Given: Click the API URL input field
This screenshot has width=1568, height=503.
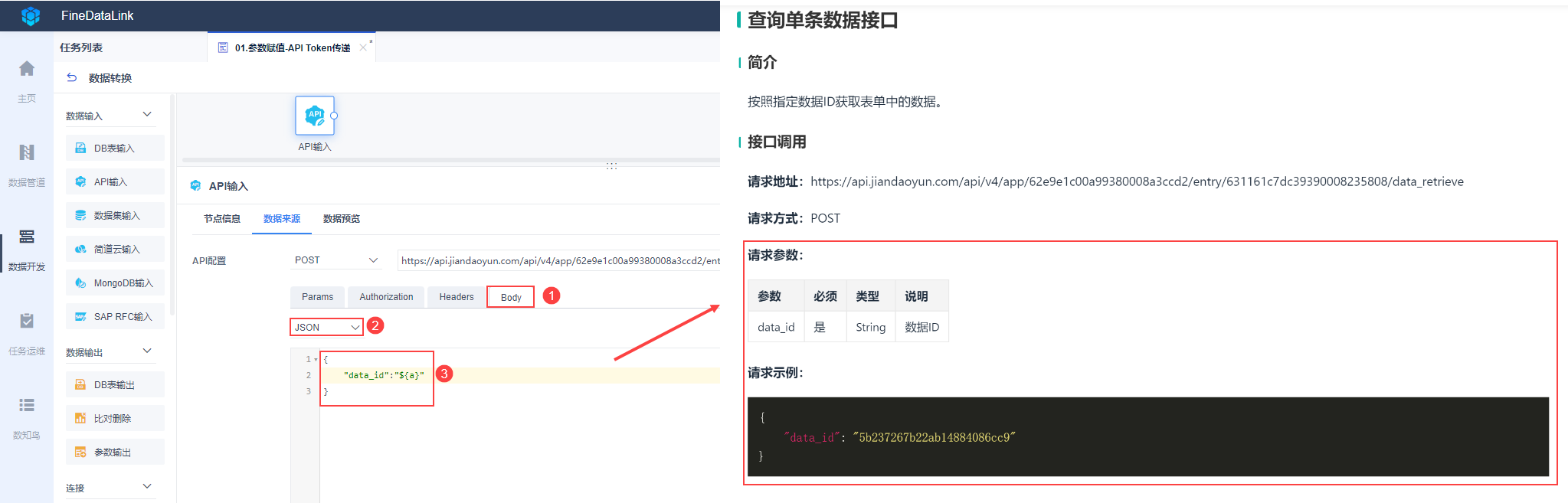Looking at the screenshot, I should click(559, 260).
